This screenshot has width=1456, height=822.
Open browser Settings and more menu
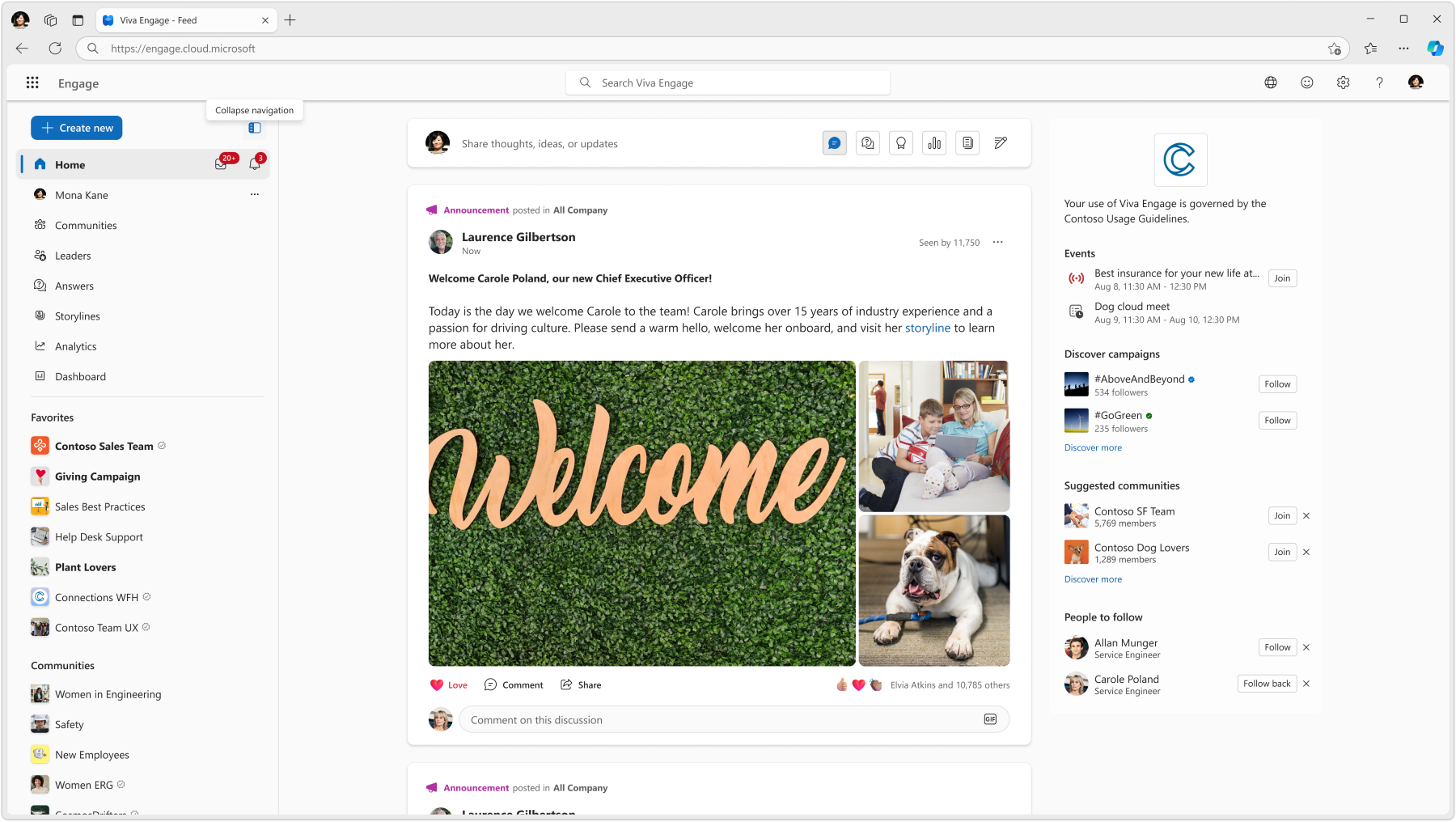coord(1403,49)
